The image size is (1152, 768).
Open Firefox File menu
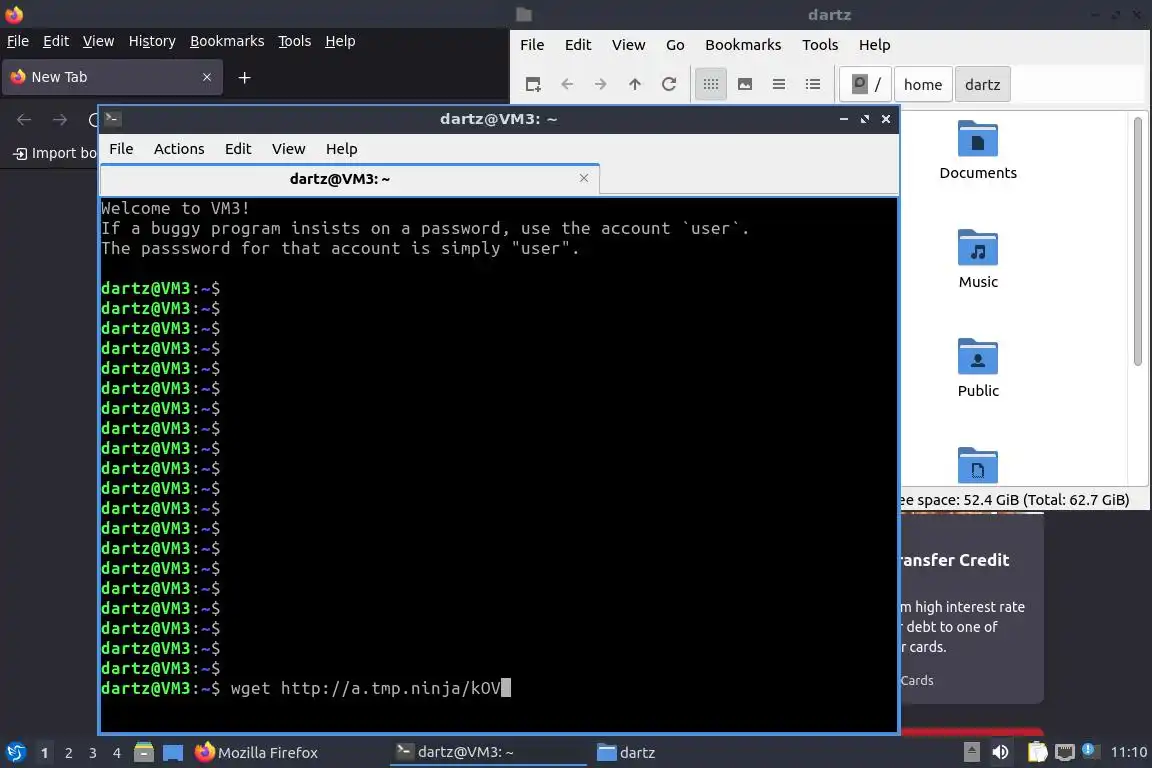click(x=18, y=41)
